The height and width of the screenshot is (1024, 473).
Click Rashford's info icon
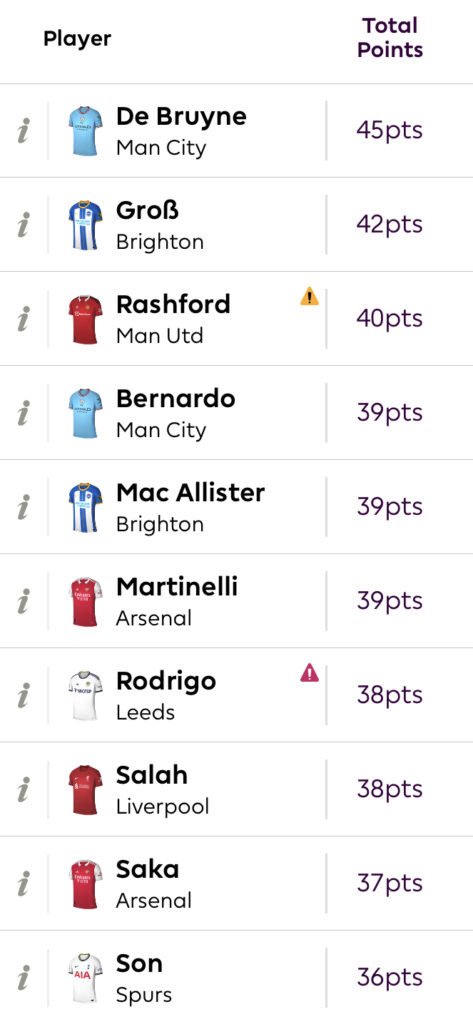[x=24, y=319]
